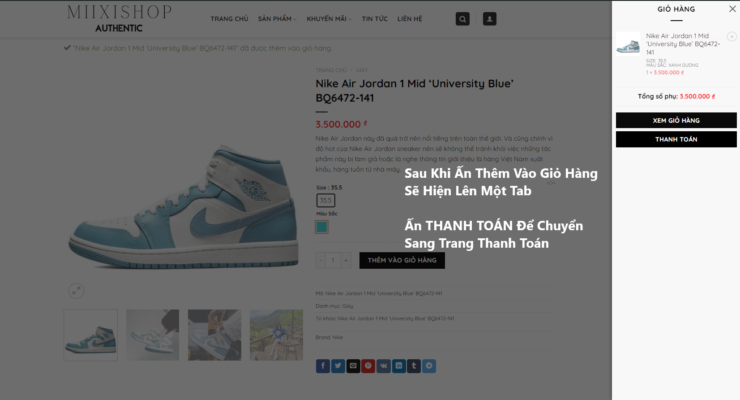The width and height of the screenshot is (740, 400).
Task: Remove Nike Air Jordan item from cart
Action: [x=731, y=37]
